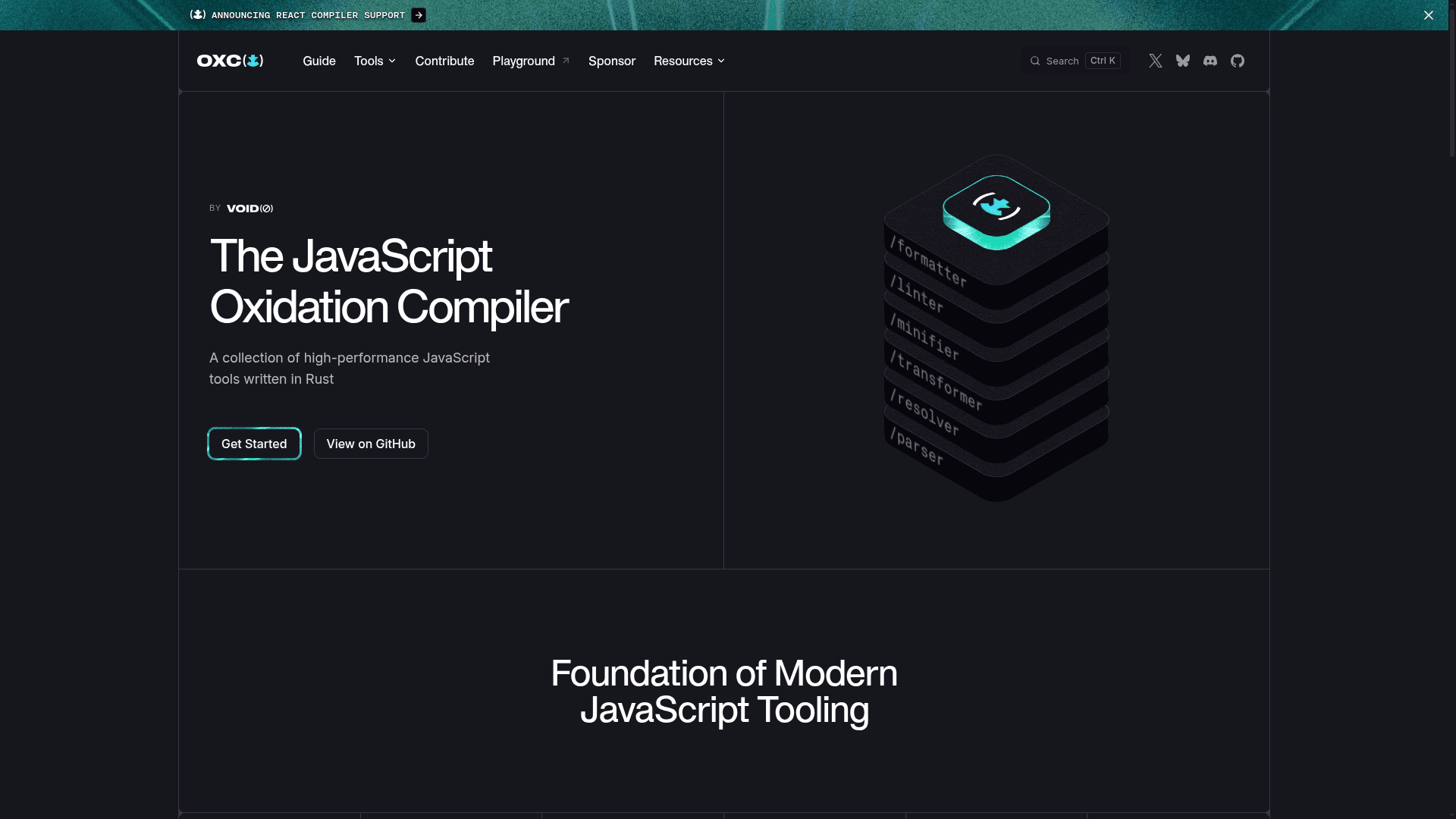
Task: Visit the Sponsor page
Action: pos(612,61)
